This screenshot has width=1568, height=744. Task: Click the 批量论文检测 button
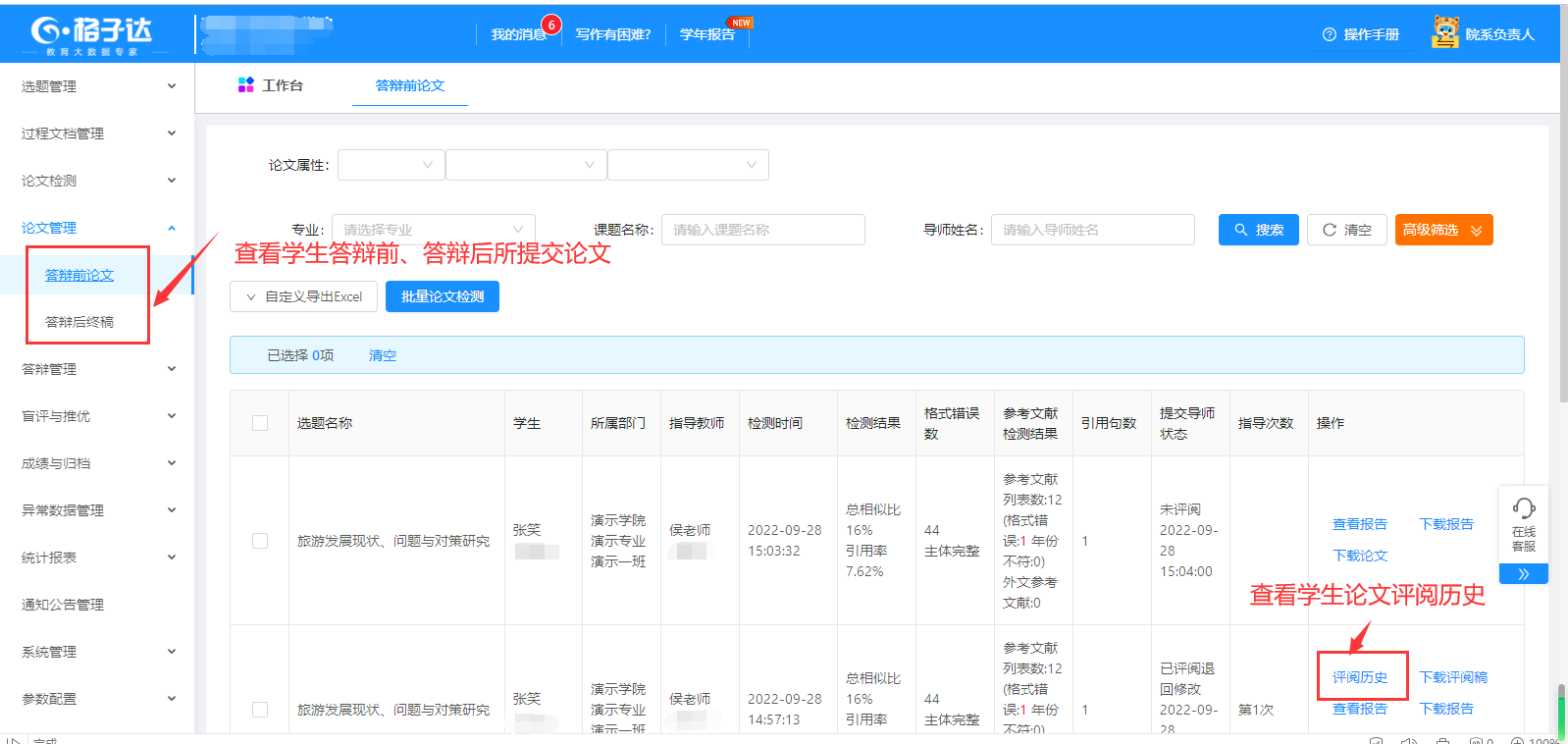[x=442, y=296]
